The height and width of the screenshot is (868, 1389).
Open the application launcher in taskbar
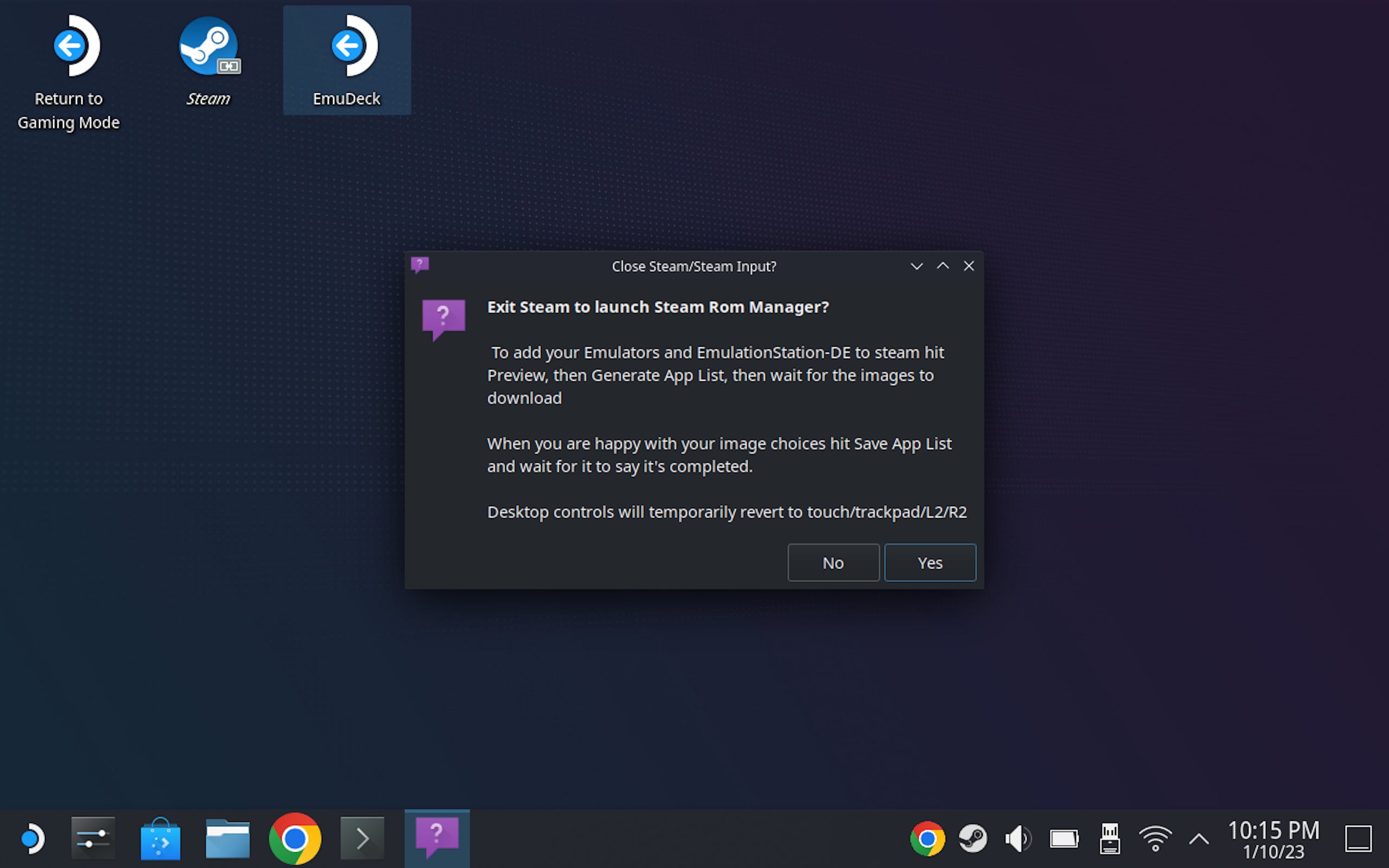(x=32, y=839)
